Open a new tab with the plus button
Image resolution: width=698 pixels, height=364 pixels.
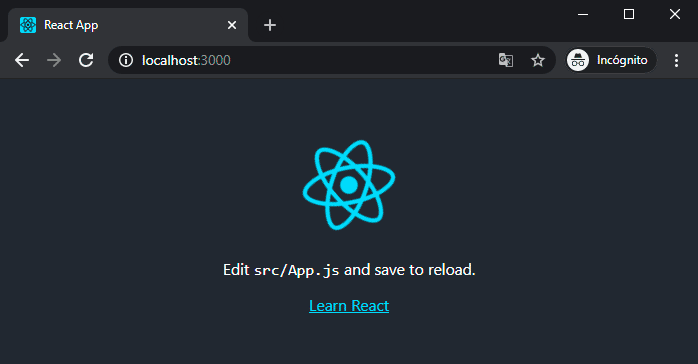(270, 25)
